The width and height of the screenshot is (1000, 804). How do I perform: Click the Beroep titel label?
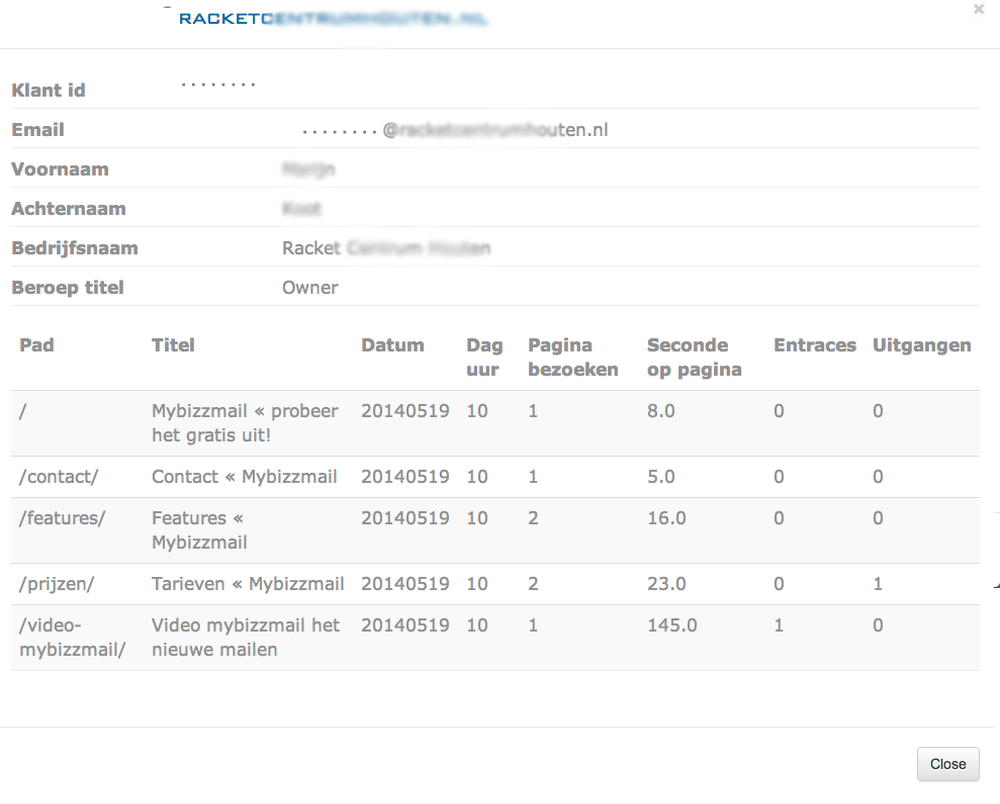click(68, 288)
